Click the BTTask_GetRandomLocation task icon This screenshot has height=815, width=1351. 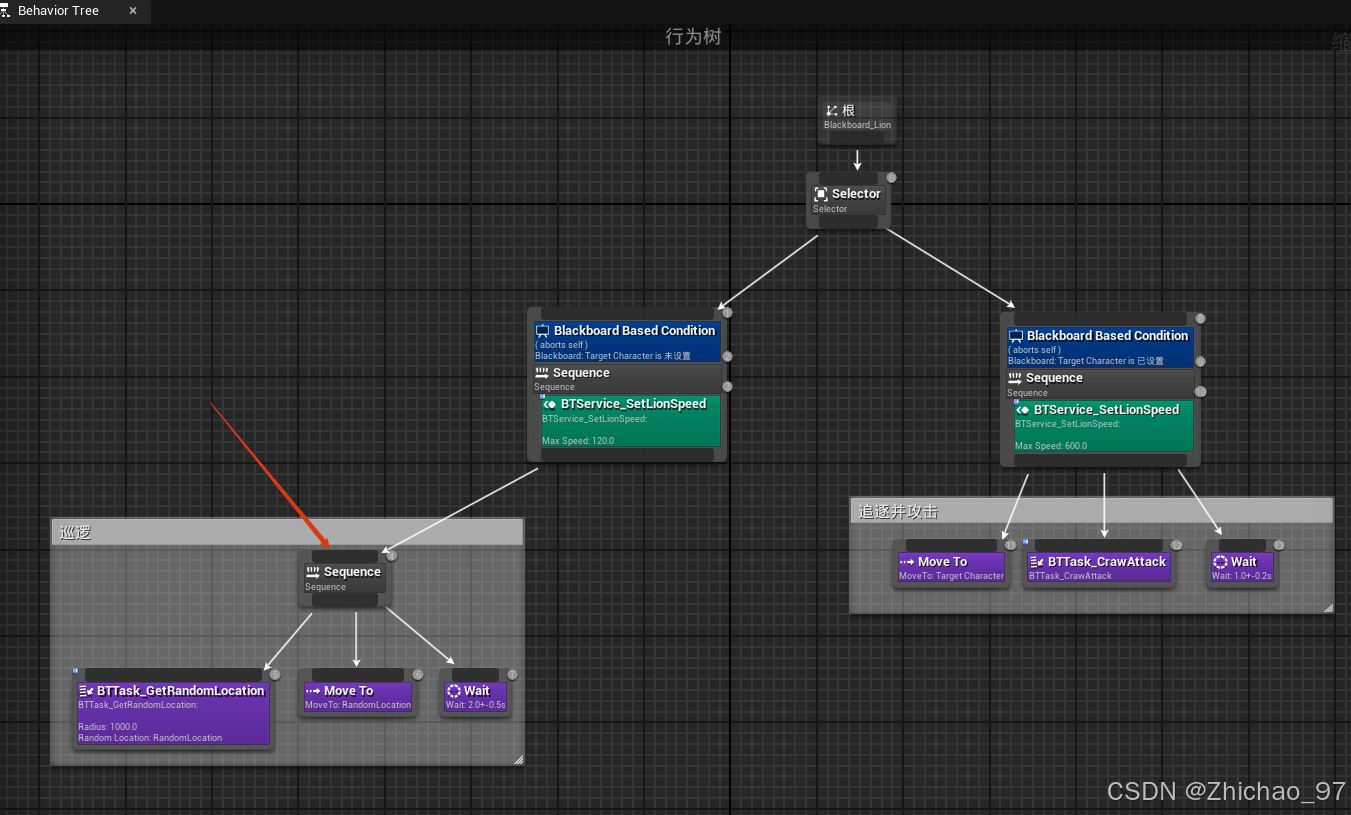[x=86, y=691]
